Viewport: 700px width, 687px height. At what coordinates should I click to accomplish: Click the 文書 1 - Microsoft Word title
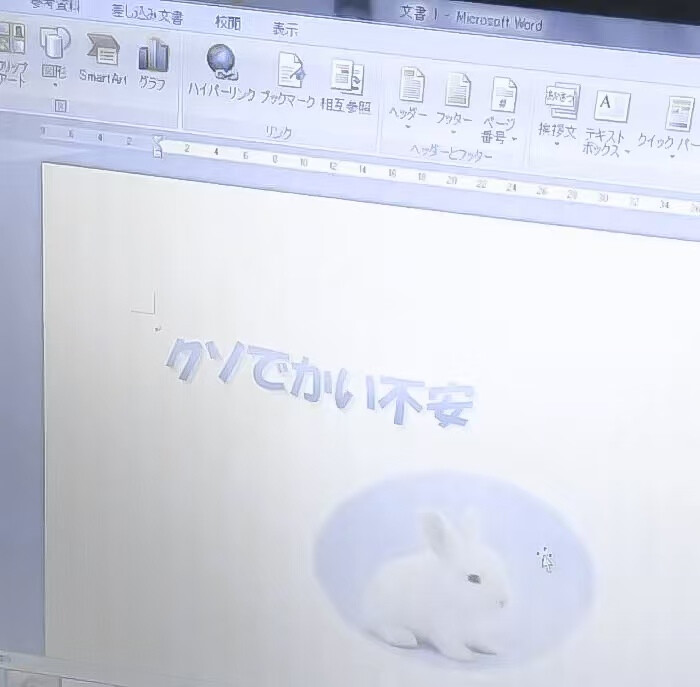pos(471,18)
